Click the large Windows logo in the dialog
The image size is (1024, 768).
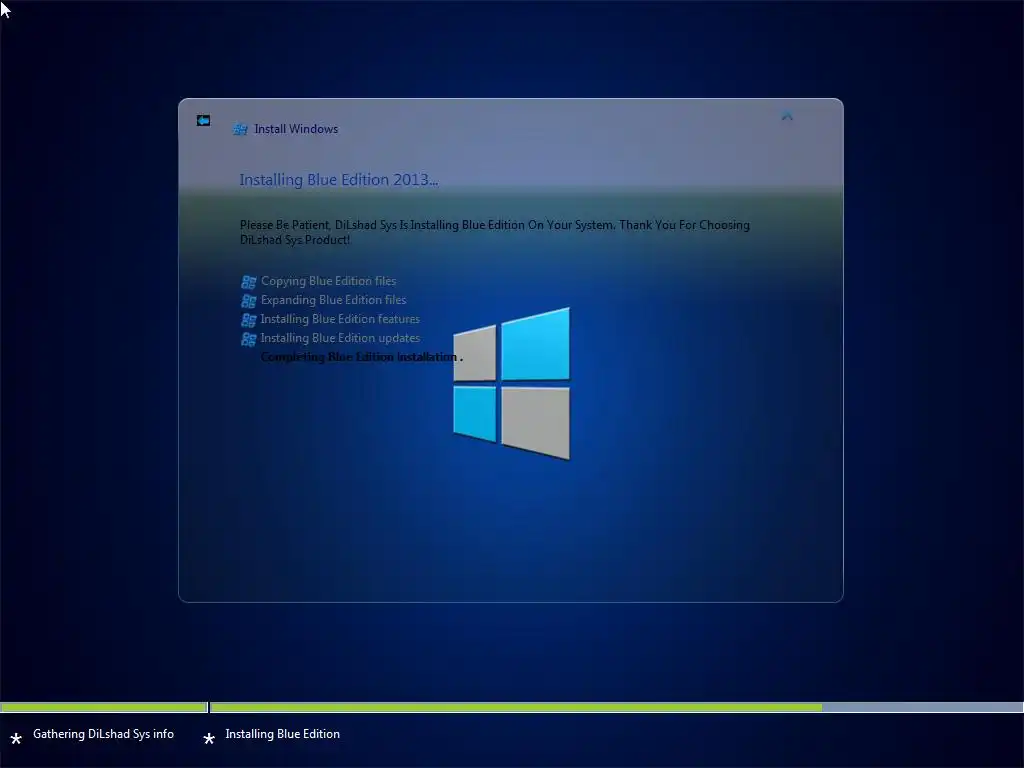tap(511, 383)
